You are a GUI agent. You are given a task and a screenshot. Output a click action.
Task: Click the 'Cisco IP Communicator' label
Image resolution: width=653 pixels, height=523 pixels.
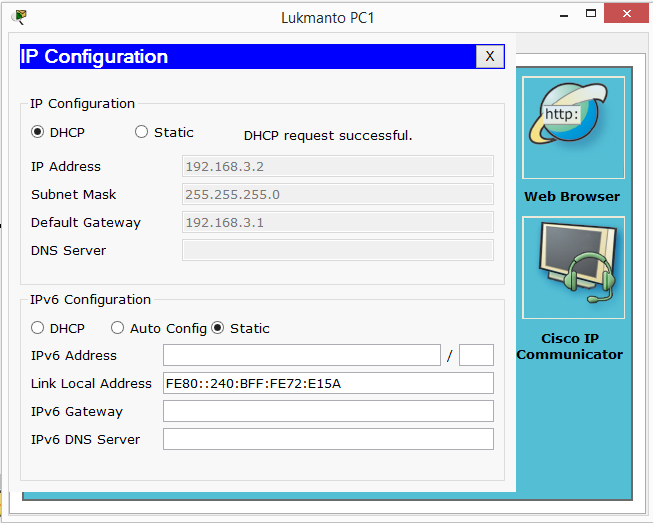pyautogui.click(x=570, y=346)
